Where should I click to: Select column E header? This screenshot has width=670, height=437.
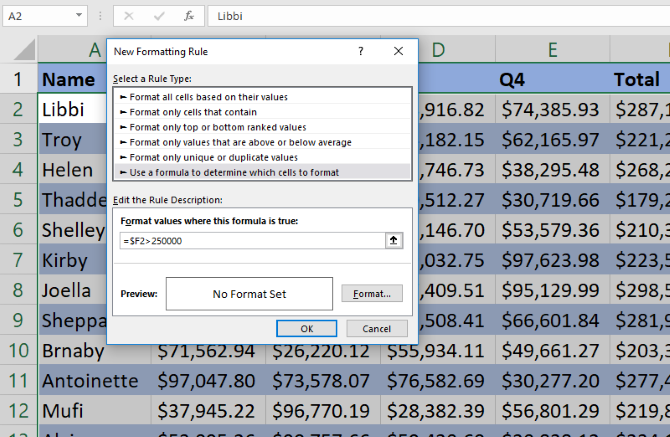[x=552, y=50]
